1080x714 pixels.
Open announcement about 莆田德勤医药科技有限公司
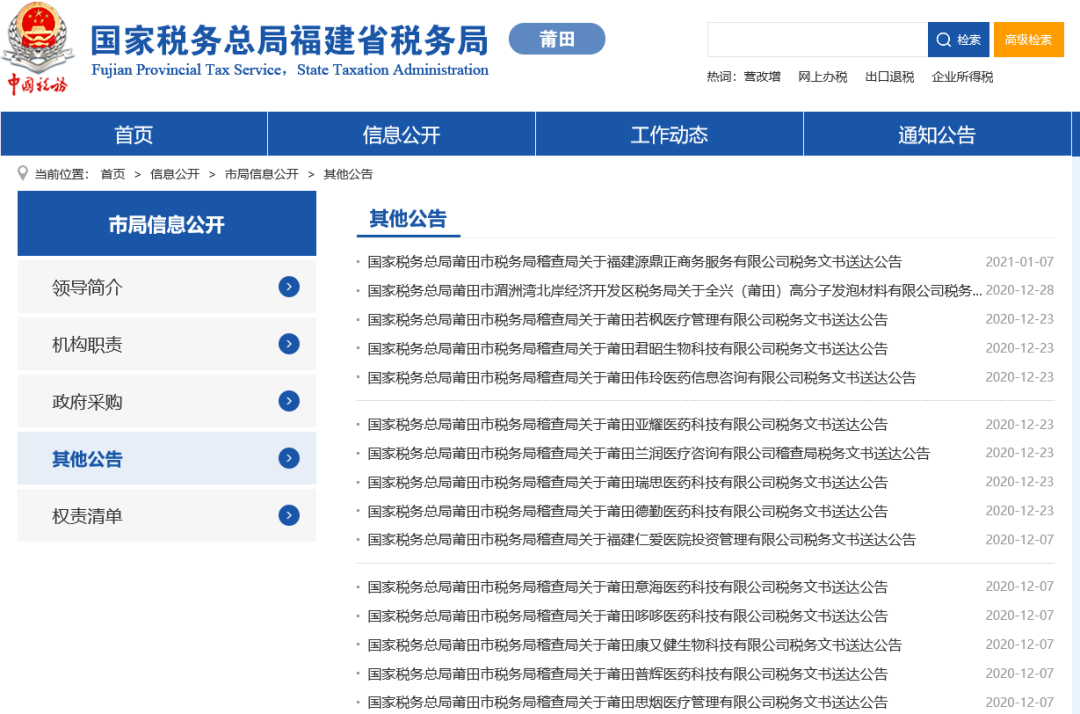[x=627, y=511]
